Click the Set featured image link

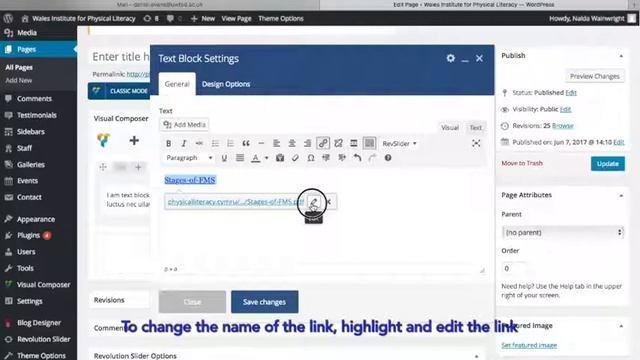coord(529,345)
